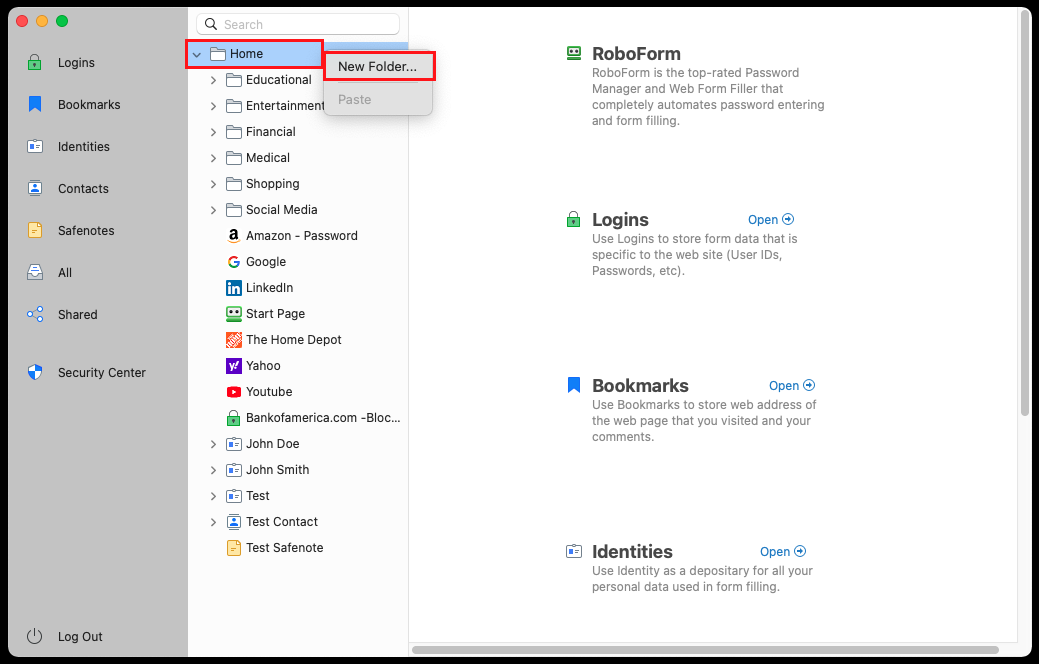Expand the Test Contact chevron

pos(213,522)
